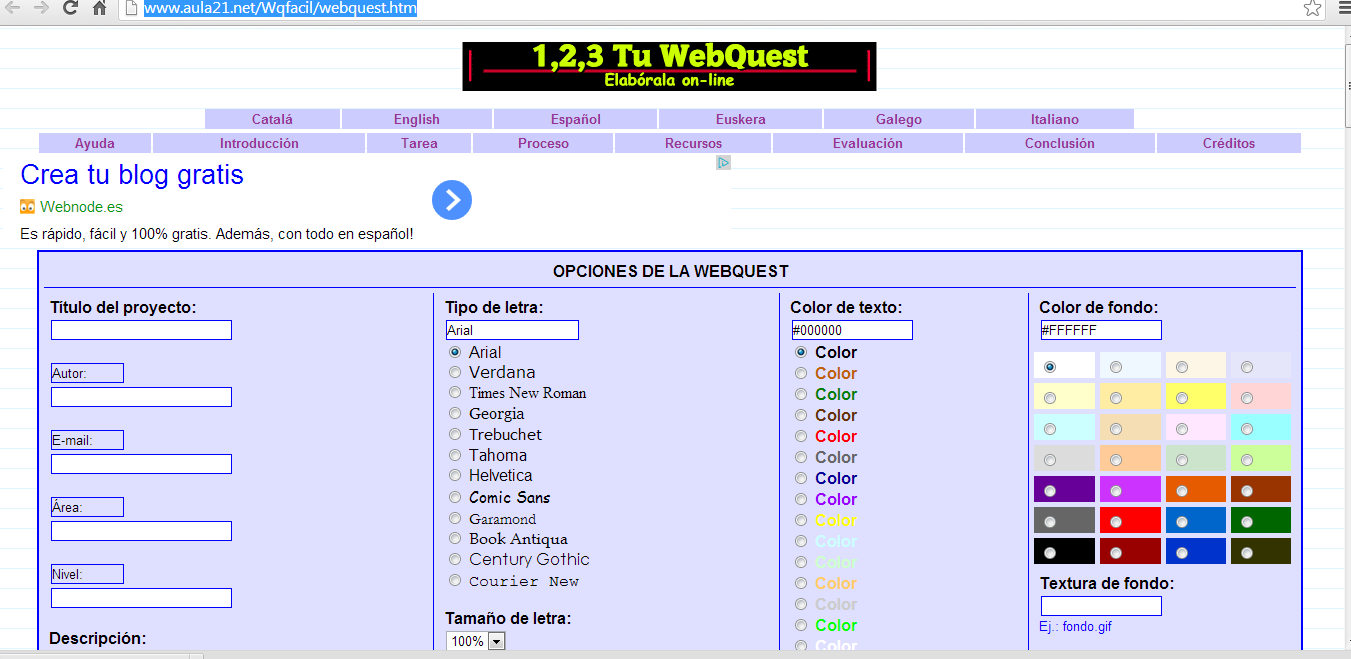Select the black background color swatch
The width and height of the screenshot is (1351, 659).
point(1065,552)
